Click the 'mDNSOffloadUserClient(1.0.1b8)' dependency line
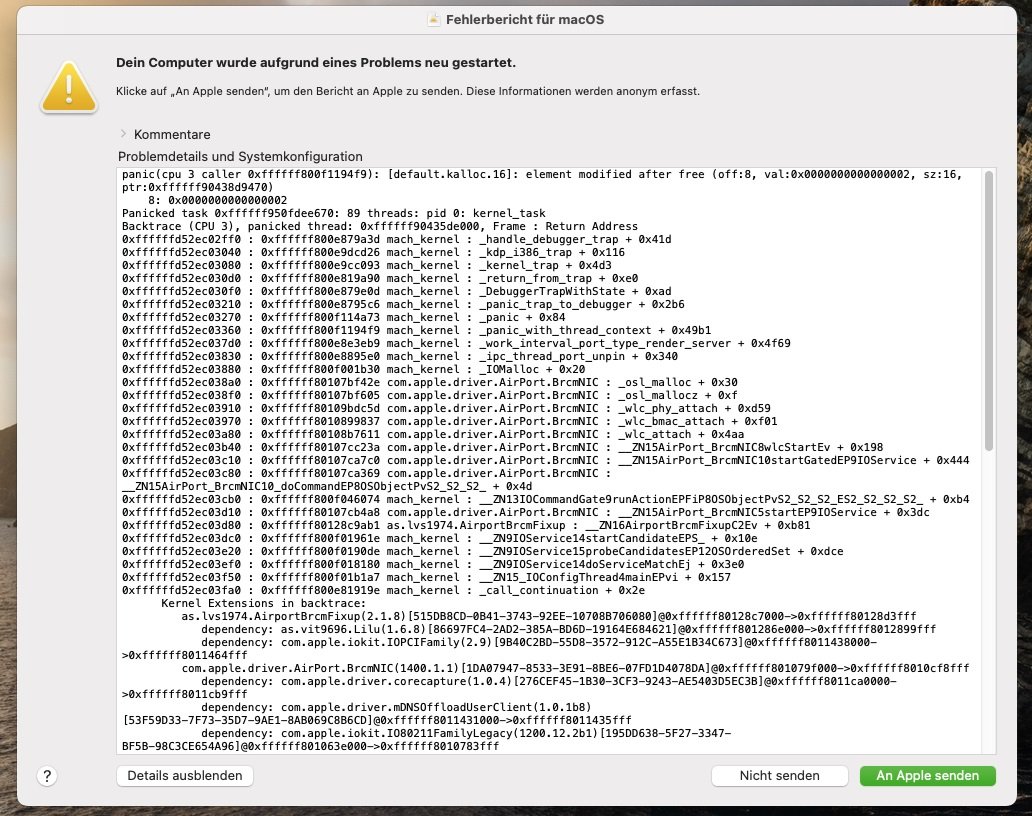 point(376,714)
